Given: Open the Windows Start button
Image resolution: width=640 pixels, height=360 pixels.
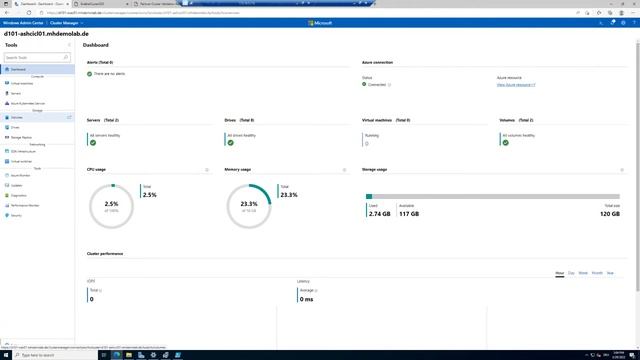Looking at the screenshot, I should click(6, 355).
